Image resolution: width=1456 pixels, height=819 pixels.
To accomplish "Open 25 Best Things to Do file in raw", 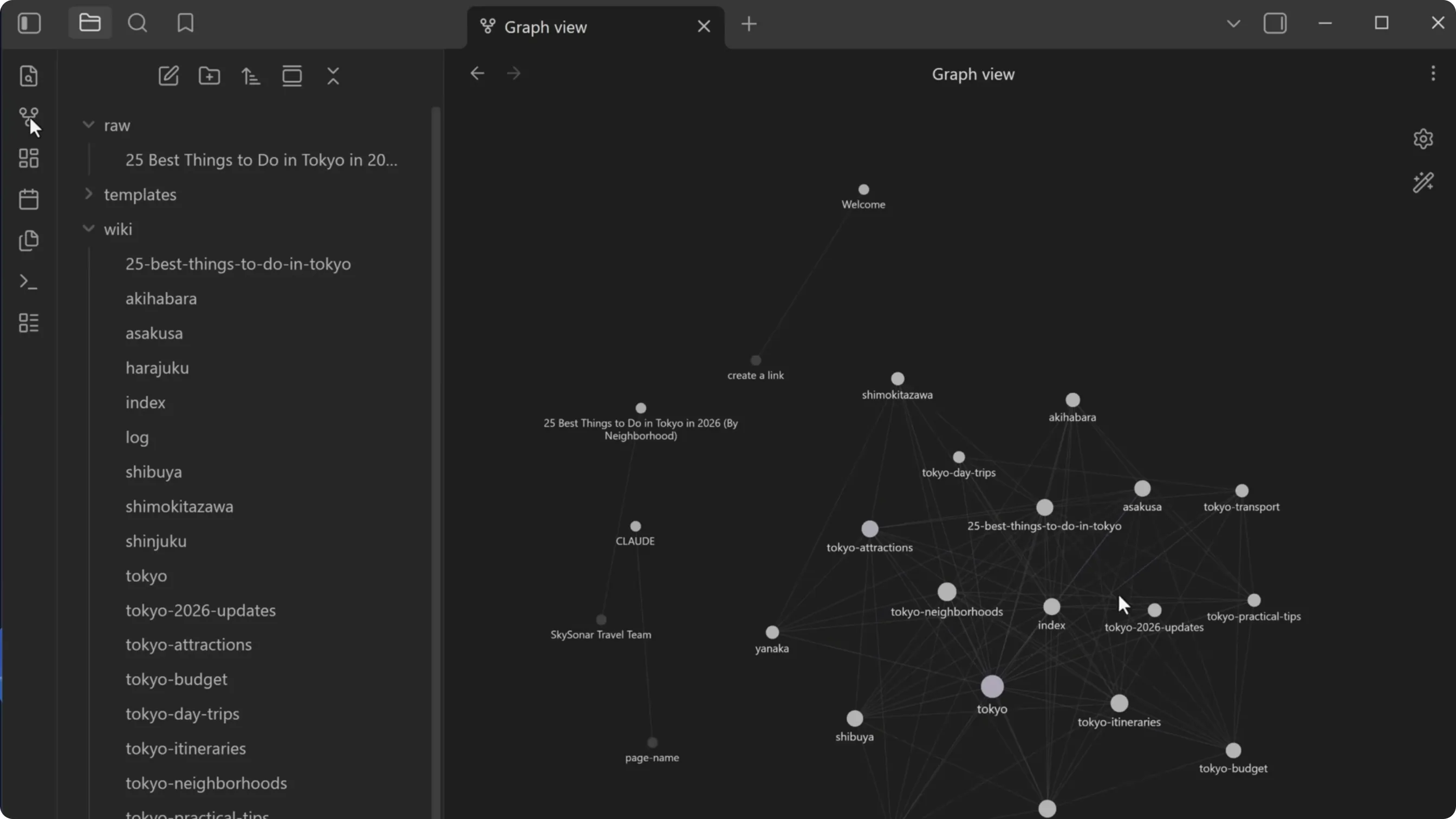I will coord(261,160).
